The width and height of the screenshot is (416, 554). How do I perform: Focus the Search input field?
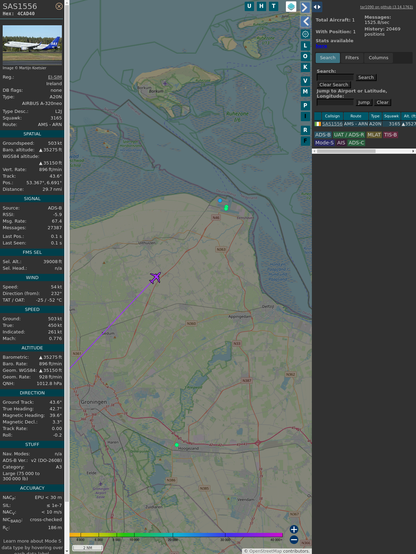click(335, 77)
